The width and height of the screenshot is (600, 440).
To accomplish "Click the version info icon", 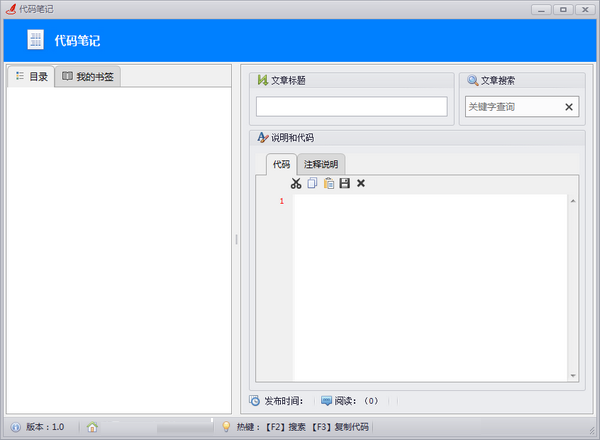I will (16, 427).
